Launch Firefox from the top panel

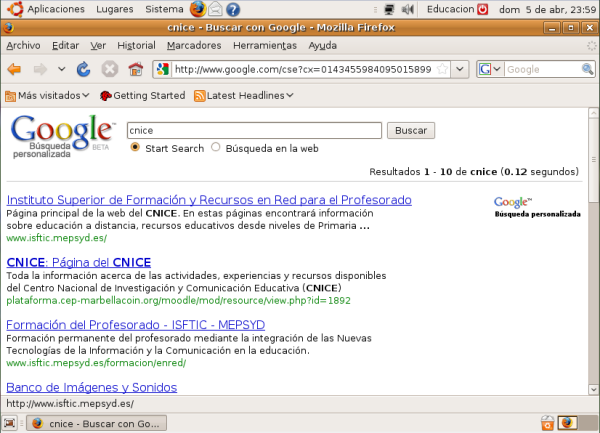[x=197, y=9]
